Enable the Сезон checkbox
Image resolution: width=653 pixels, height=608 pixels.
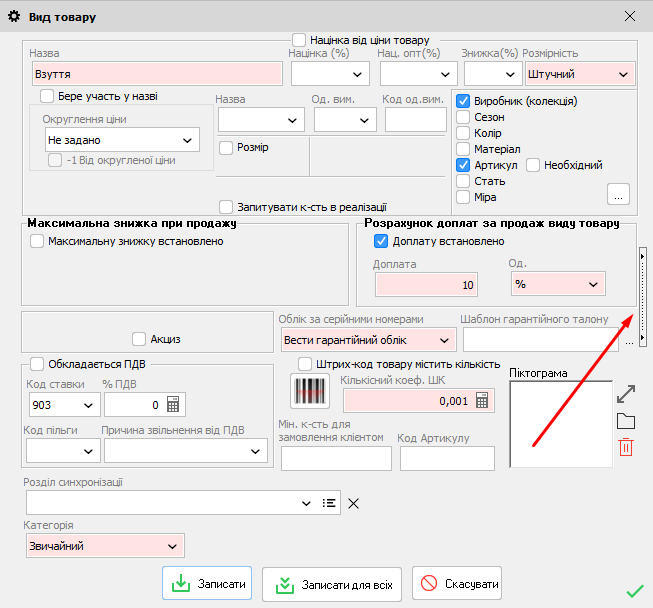pos(463,117)
